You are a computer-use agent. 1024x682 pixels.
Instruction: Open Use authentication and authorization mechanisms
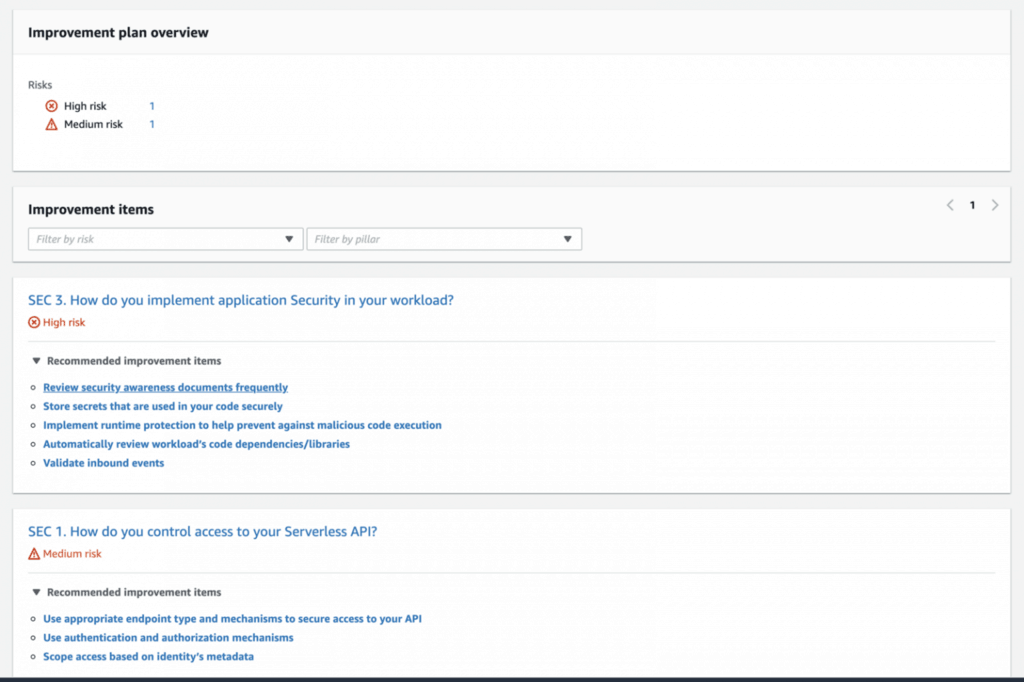[167, 637]
